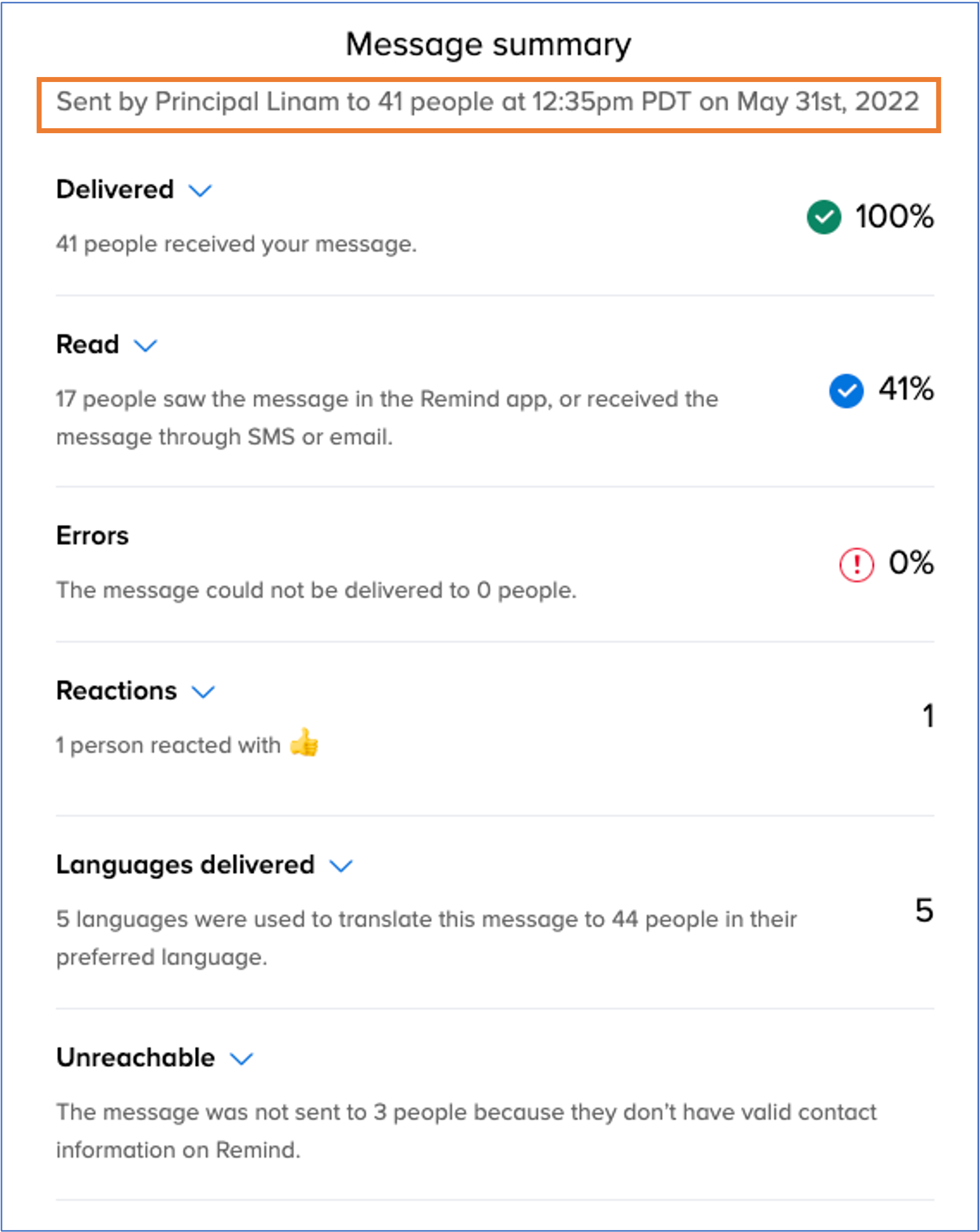Click the thumbs-up reaction emoji
This screenshot has width=979, height=1232.
(x=304, y=743)
